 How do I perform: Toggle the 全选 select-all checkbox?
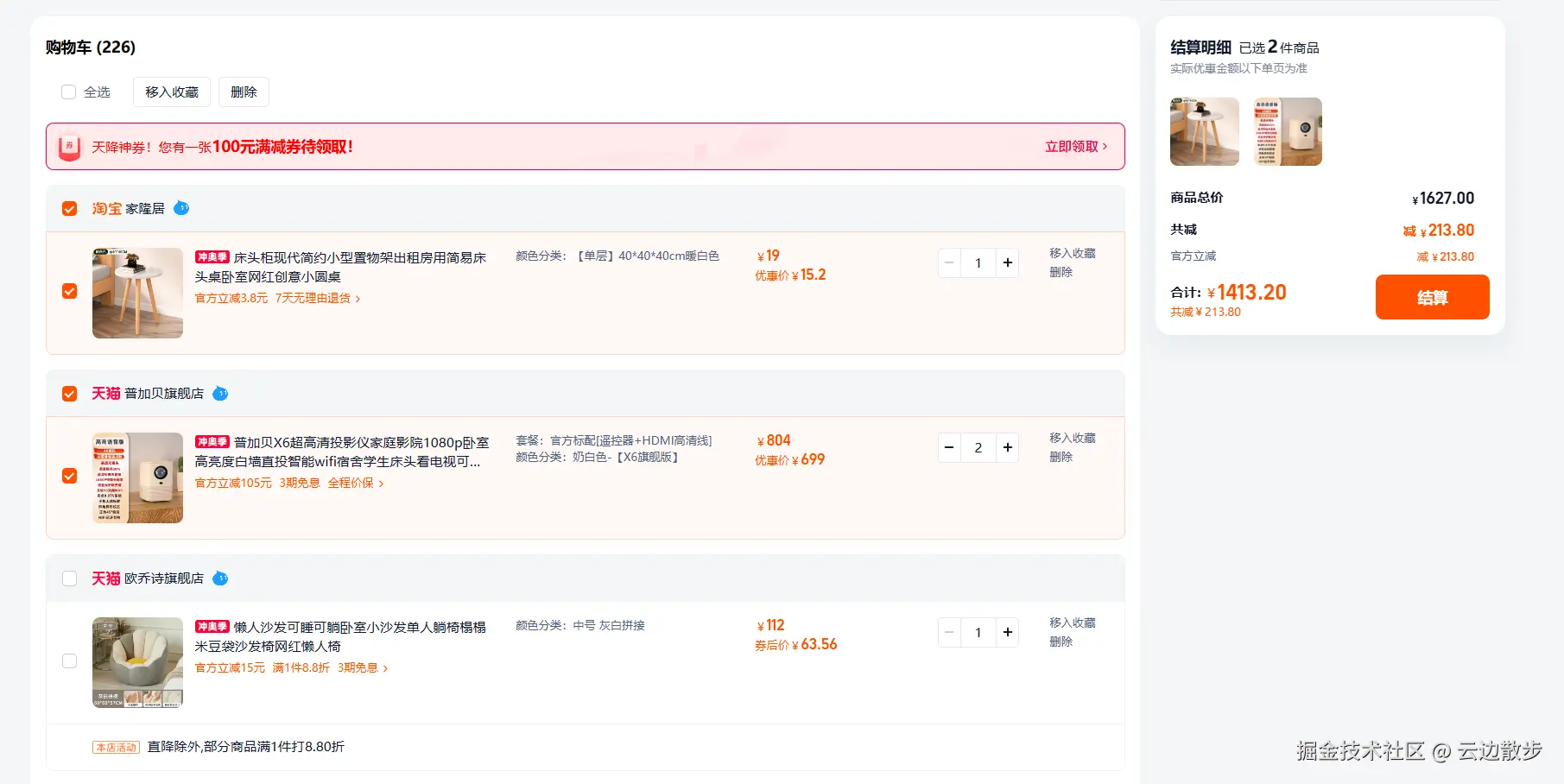[x=68, y=92]
